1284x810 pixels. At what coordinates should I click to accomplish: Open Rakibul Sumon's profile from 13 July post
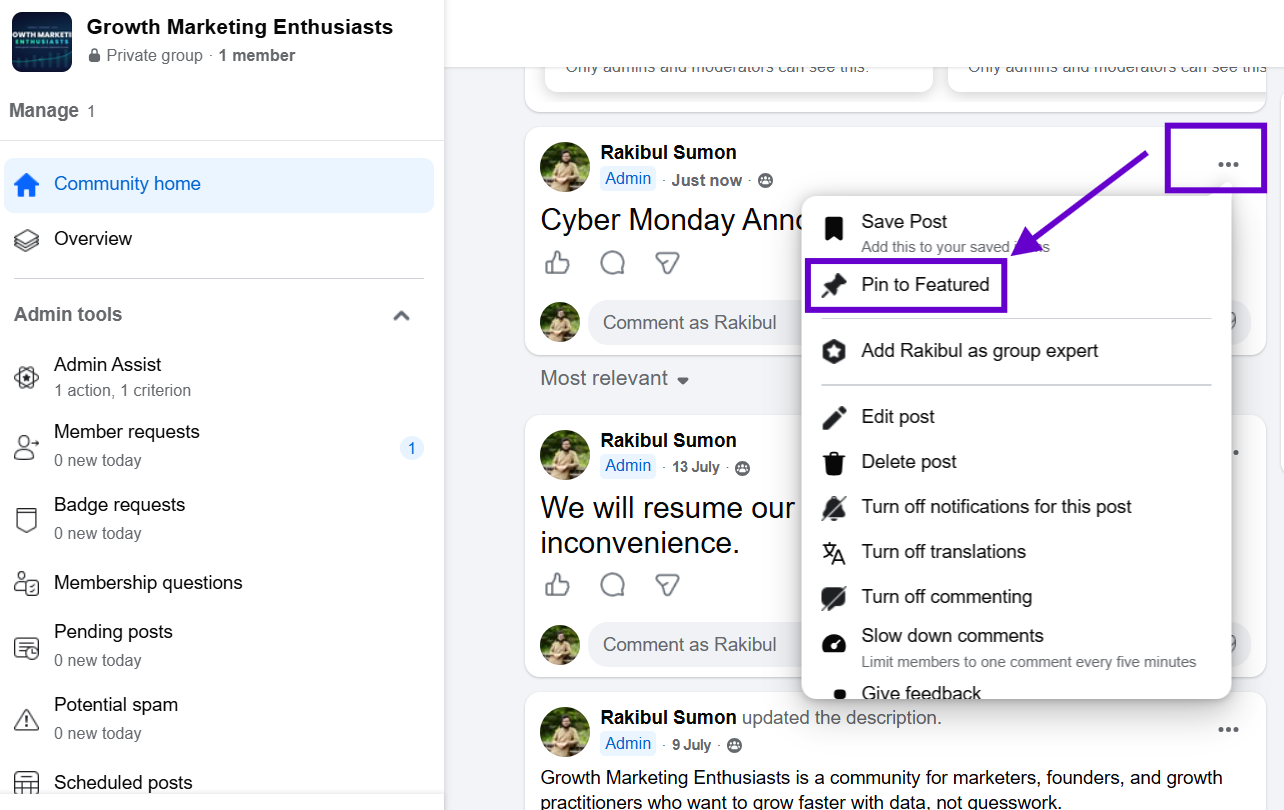(668, 441)
